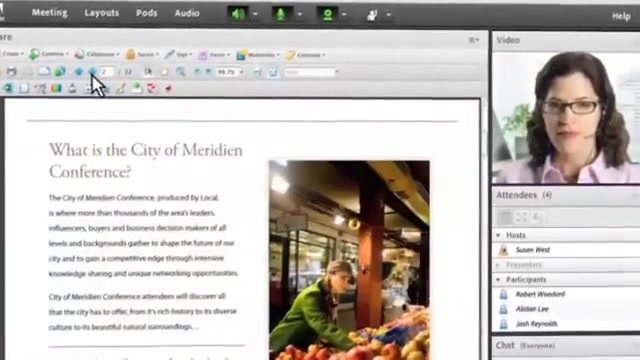This screenshot has width=640, height=360.
Task: Click the fit page icon
Action: click(x=273, y=72)
